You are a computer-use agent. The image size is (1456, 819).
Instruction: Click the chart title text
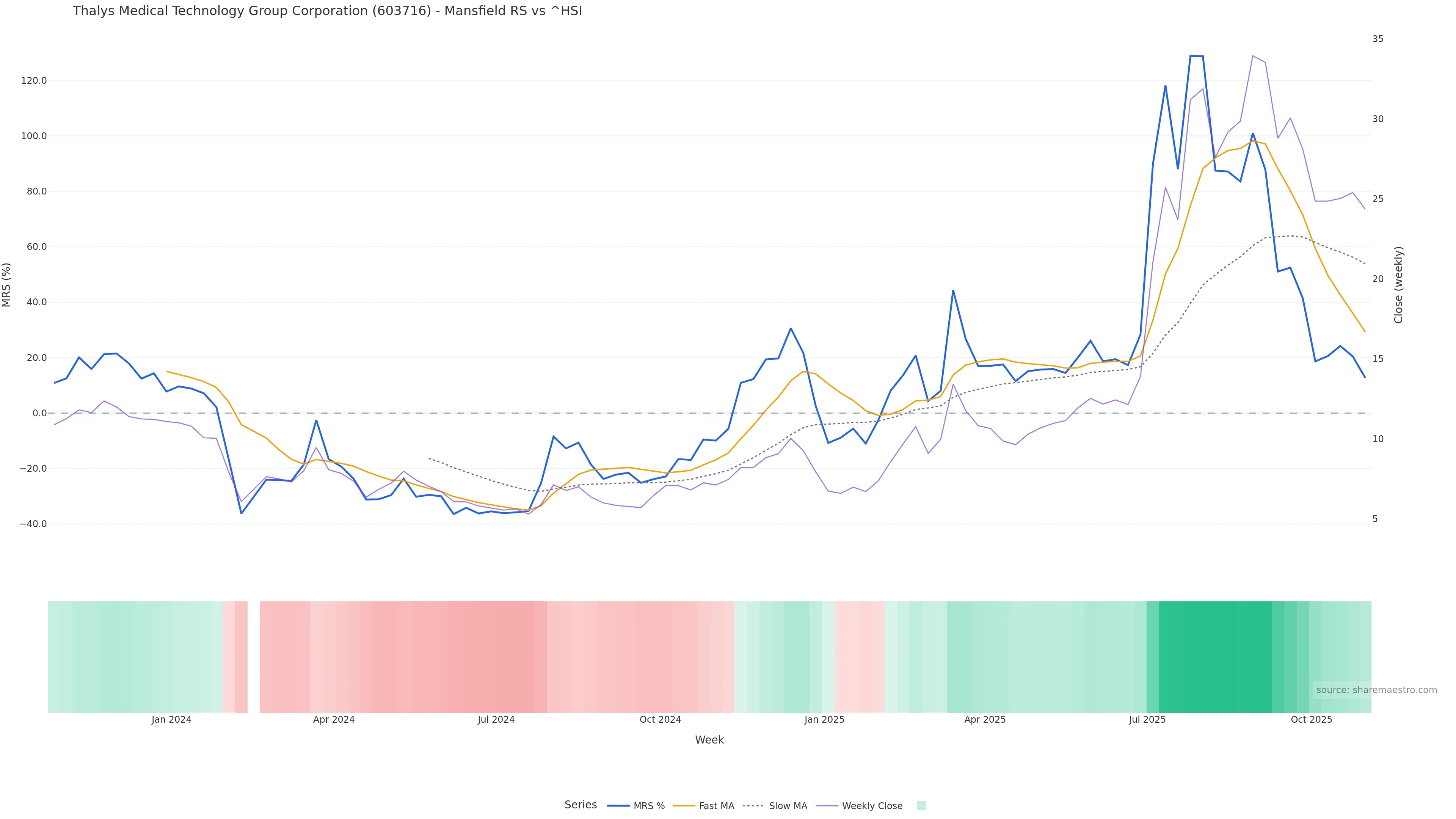[x=327, y=11]
